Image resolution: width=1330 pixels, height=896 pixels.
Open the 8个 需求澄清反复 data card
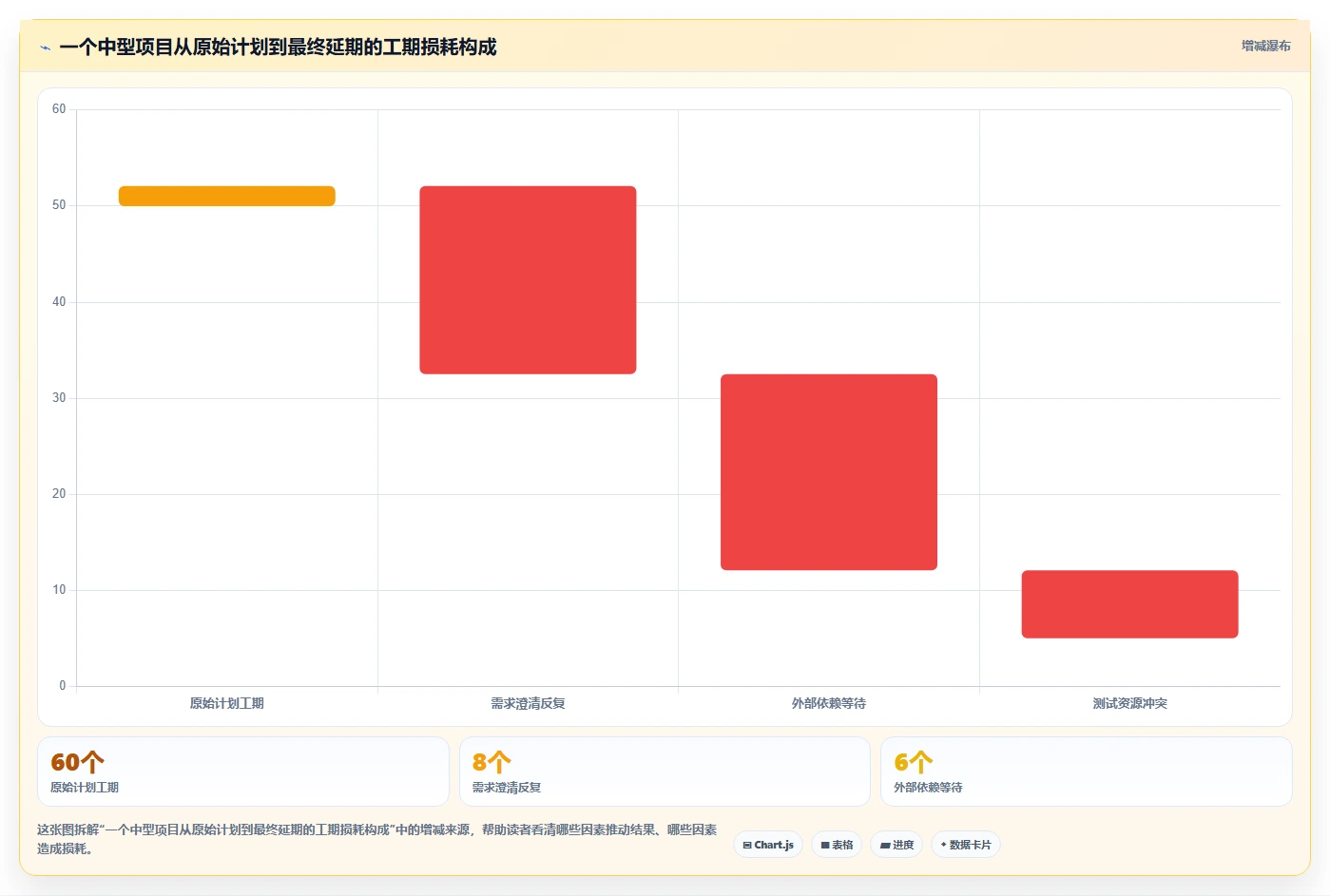pos(665,772)
